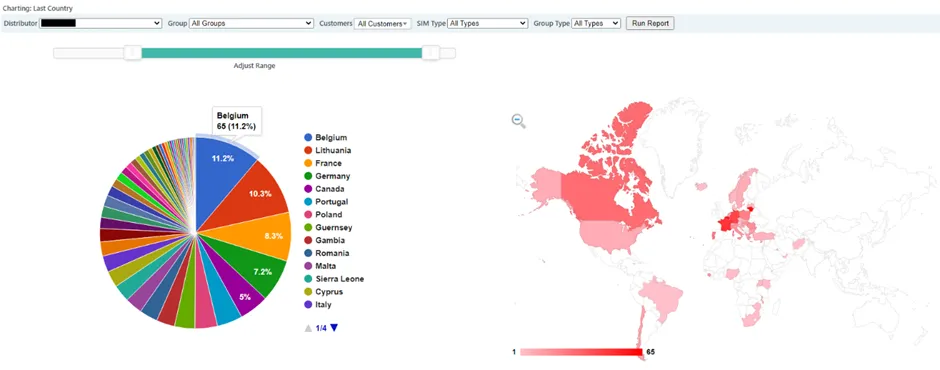Select the France legend color dot

pyautogui.click(x=308, y=163)
